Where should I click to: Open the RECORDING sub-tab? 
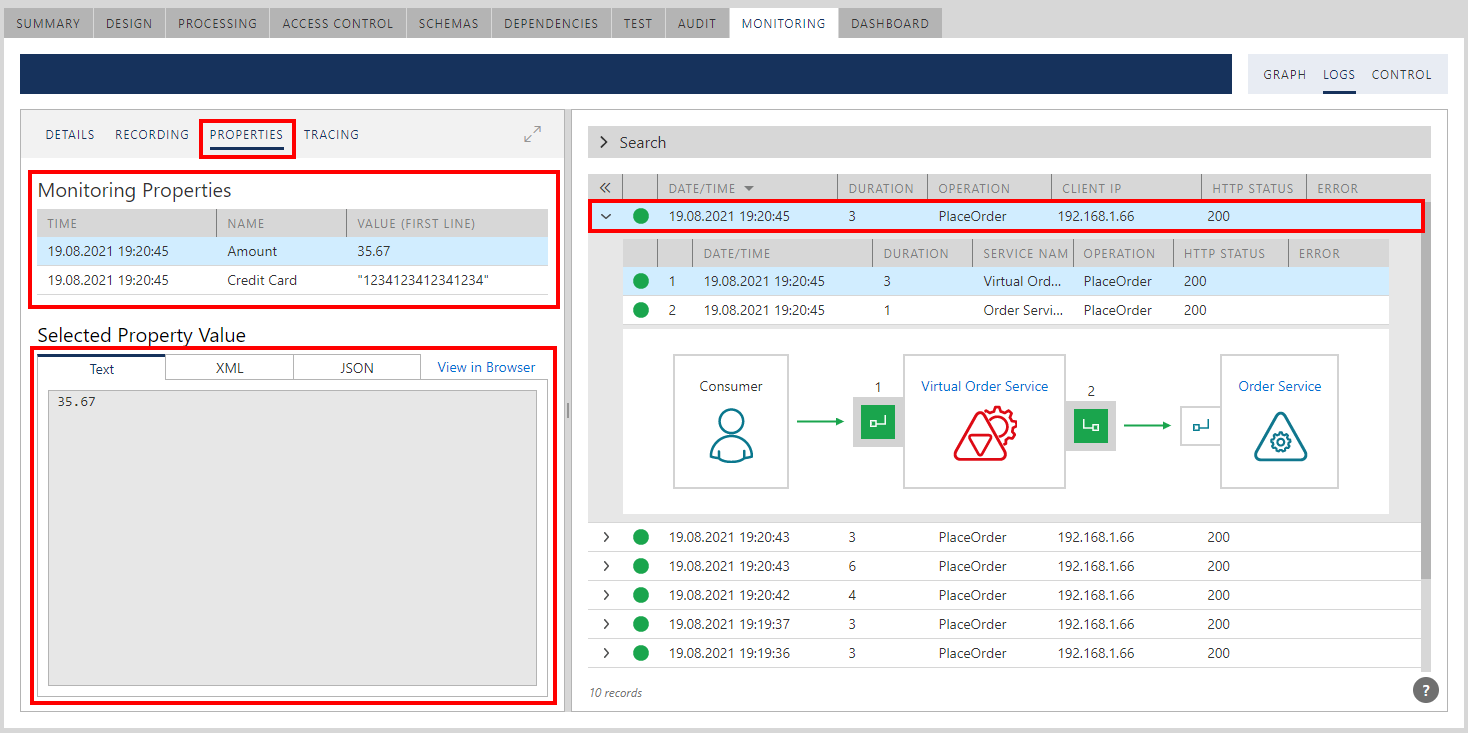[152, 134]
